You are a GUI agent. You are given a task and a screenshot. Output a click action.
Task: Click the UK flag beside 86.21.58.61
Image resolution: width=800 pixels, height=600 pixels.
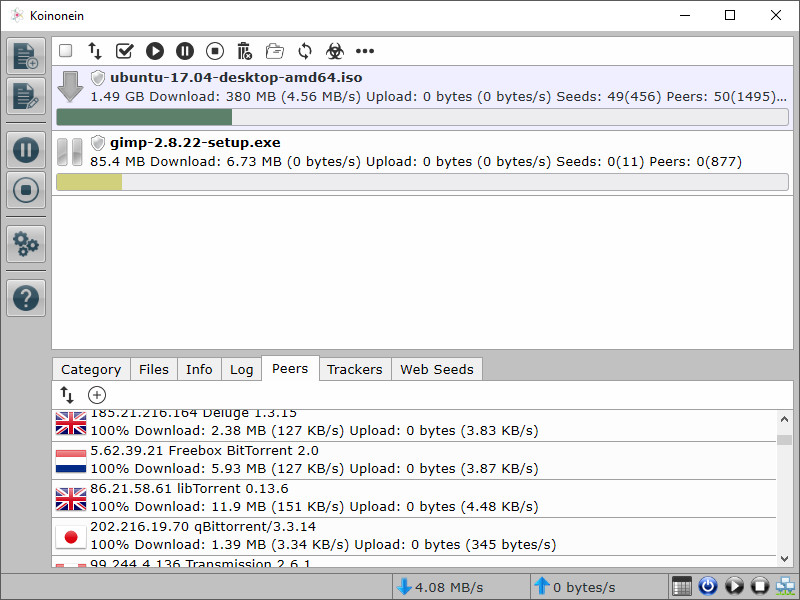point(71,499)
